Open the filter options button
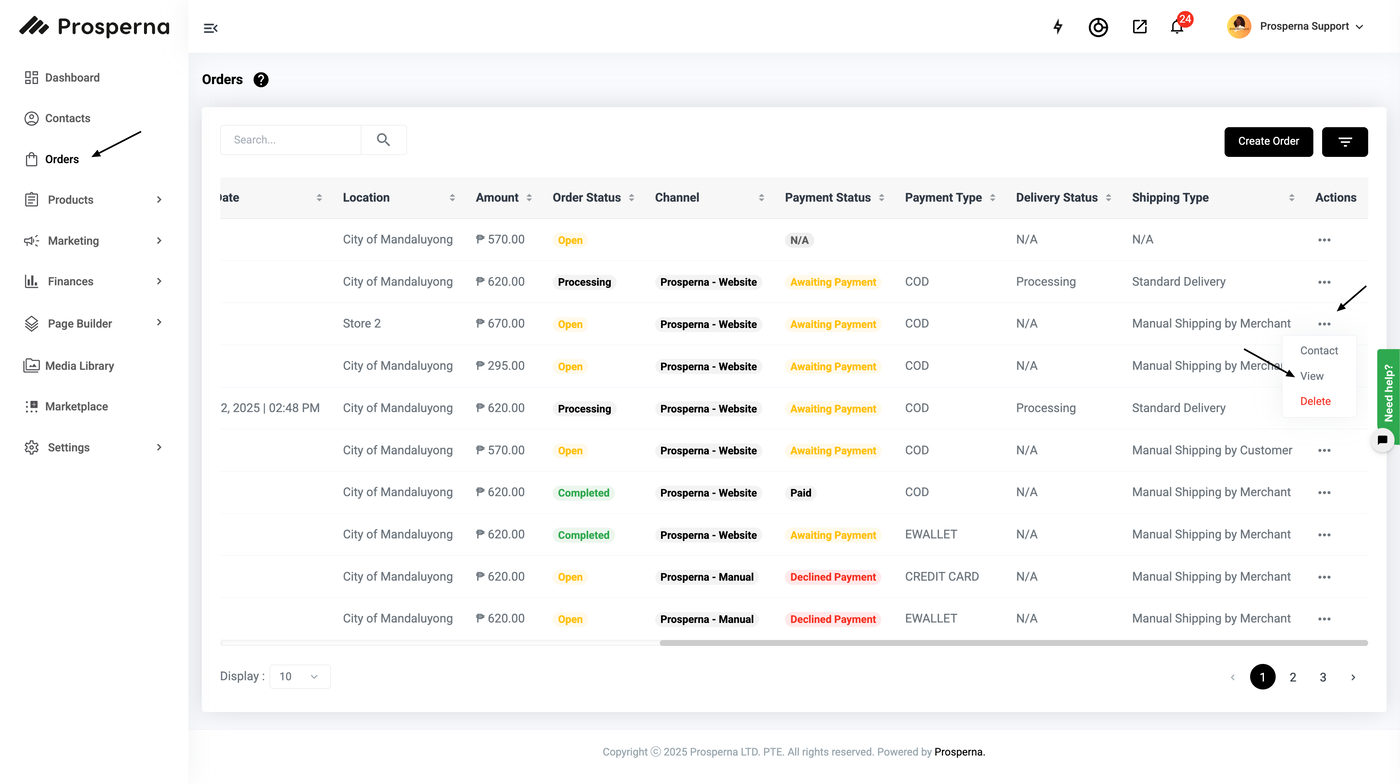 [x=1344, y=142]
